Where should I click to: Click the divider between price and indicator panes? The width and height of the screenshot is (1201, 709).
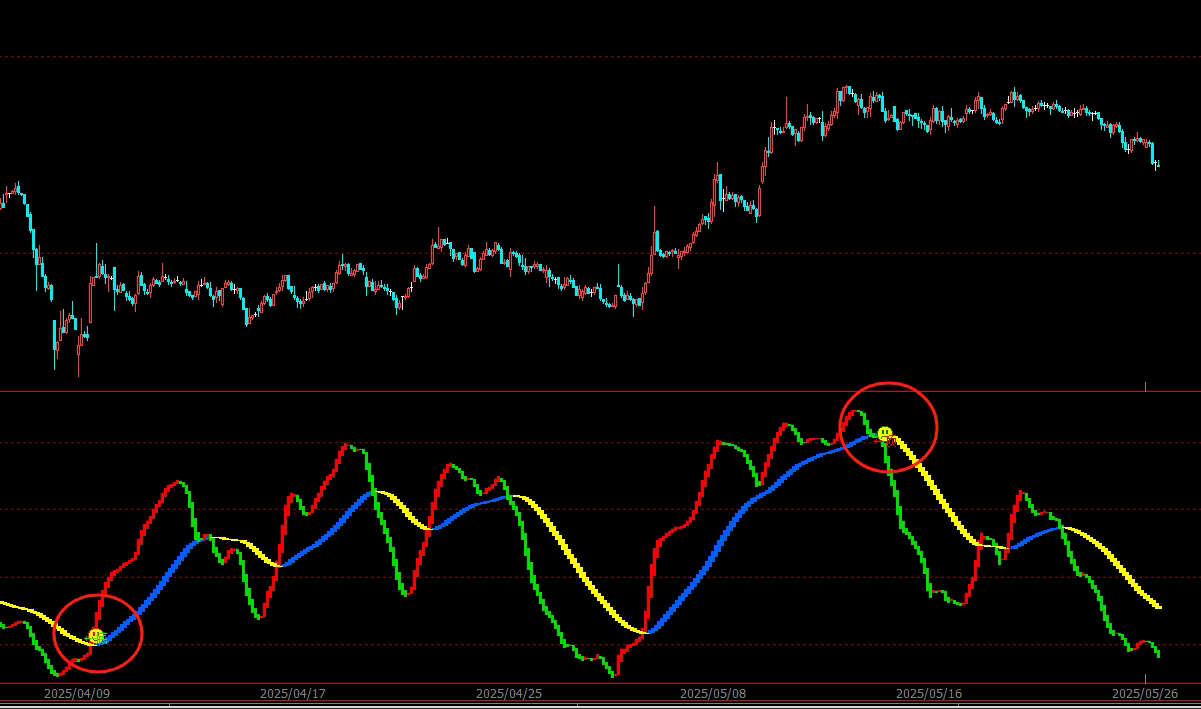click(600, 391)
